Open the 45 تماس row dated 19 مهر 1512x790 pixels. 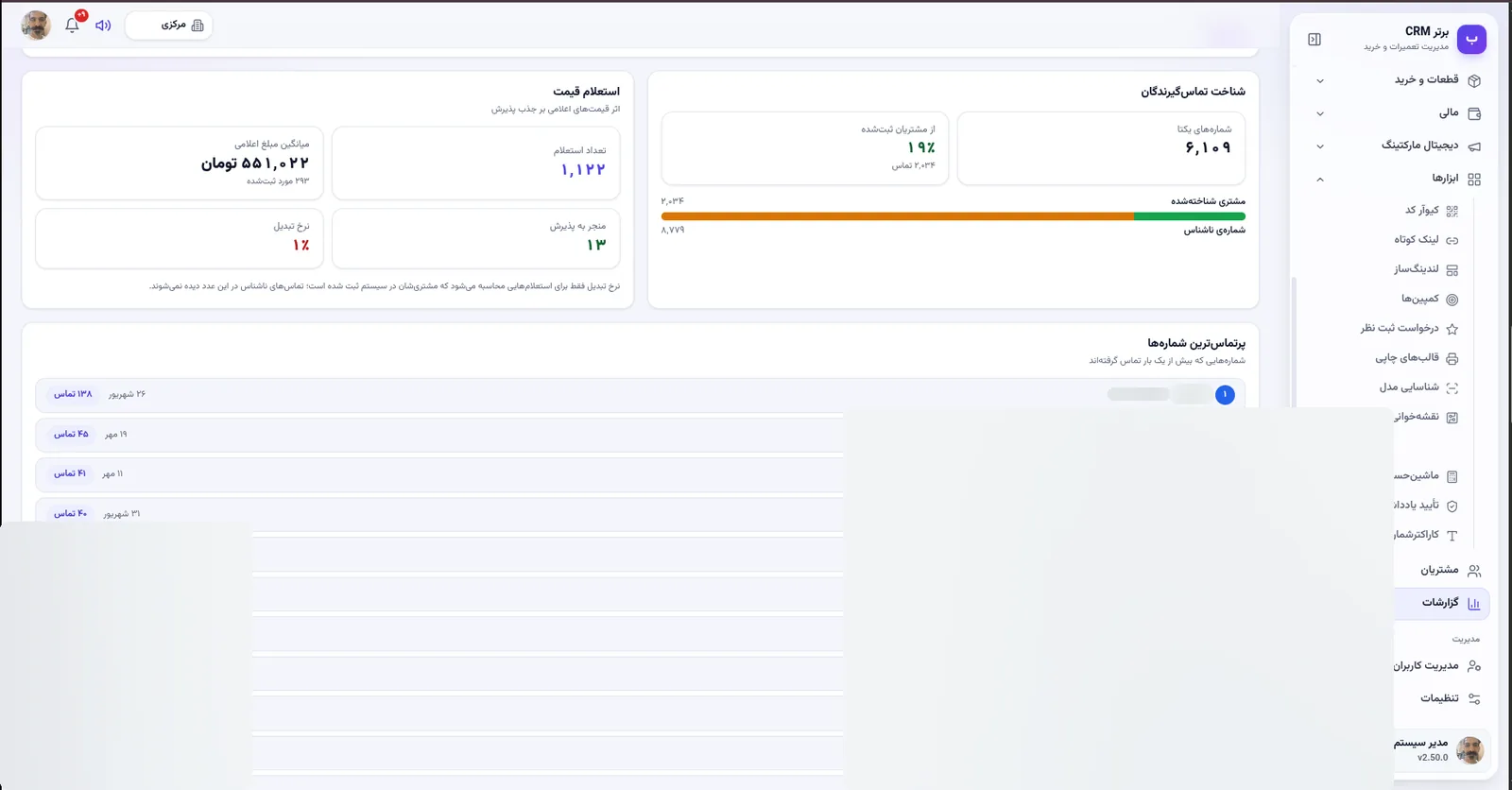click(x=439, y=435)
